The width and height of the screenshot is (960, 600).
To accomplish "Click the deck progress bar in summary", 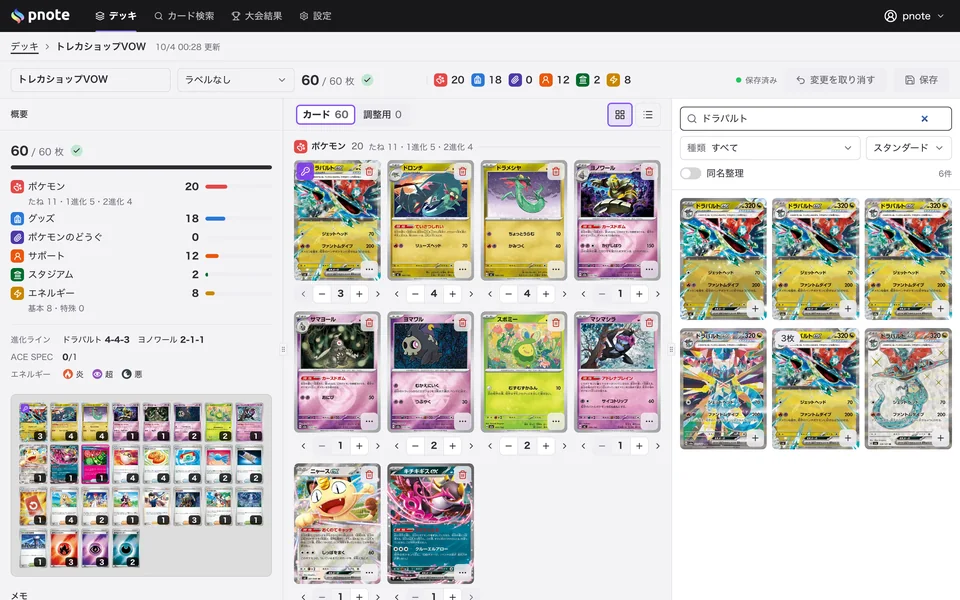I will 141,167.
